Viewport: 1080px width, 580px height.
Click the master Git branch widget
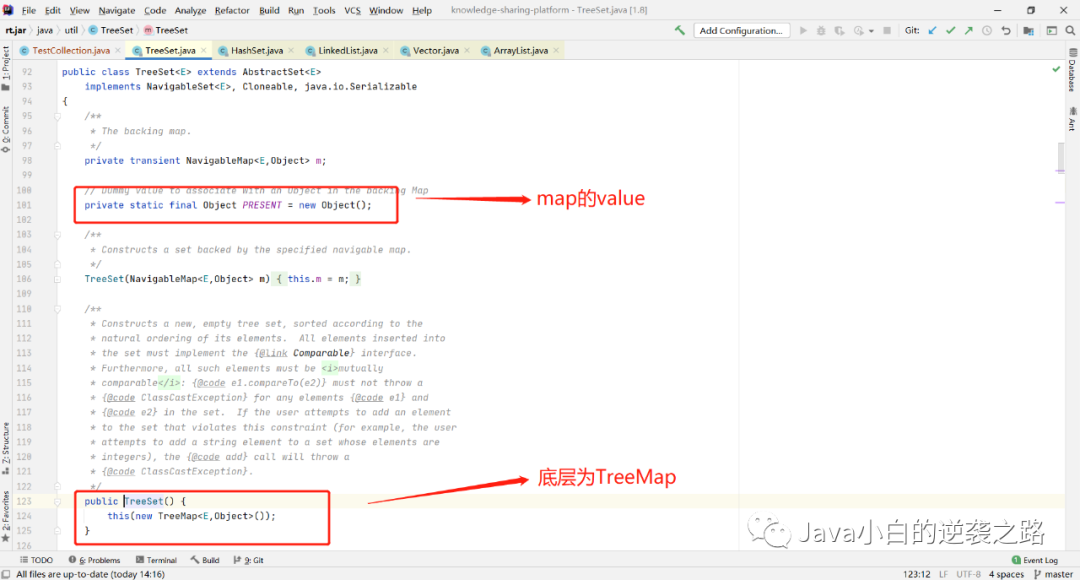(1054, 574)
